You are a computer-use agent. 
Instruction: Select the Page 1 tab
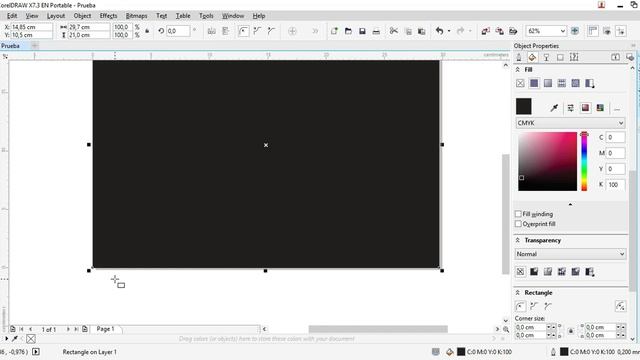[105, 329]
